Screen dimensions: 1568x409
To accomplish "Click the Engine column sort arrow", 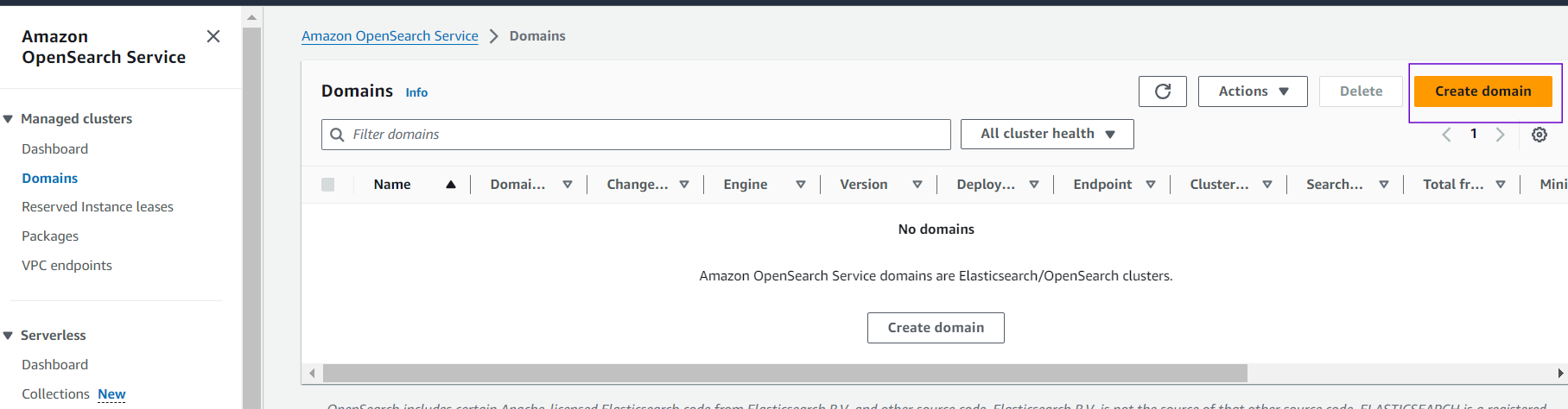I will click(800, 185).
